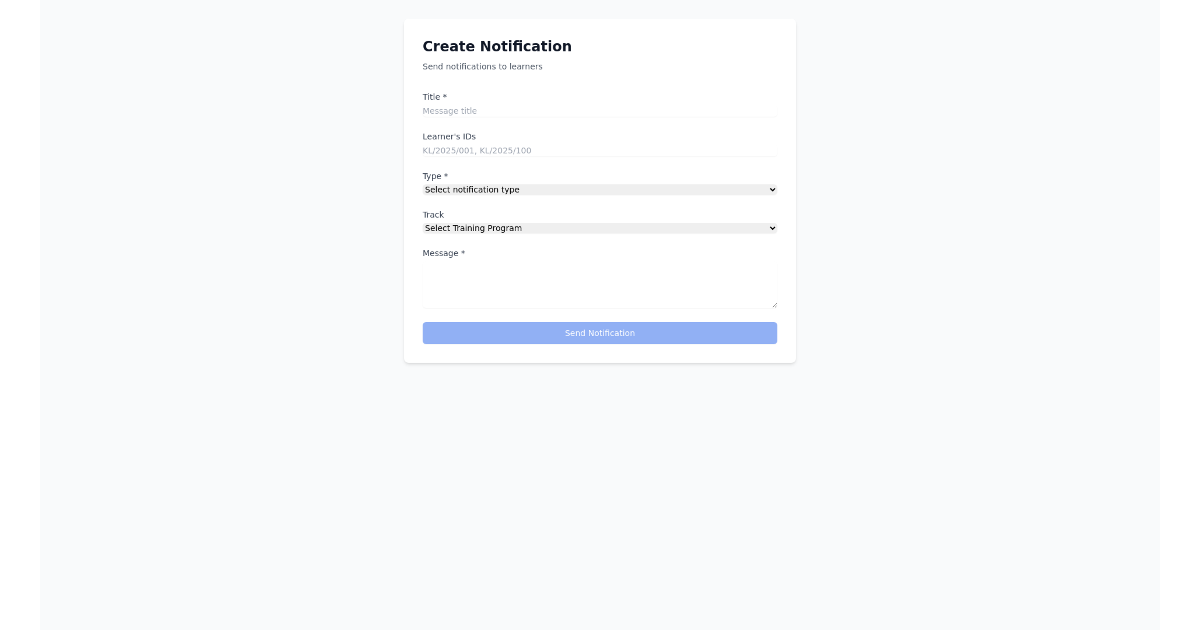
Task: Click the 'Create Notification' heading
Action: pos(497,46)
